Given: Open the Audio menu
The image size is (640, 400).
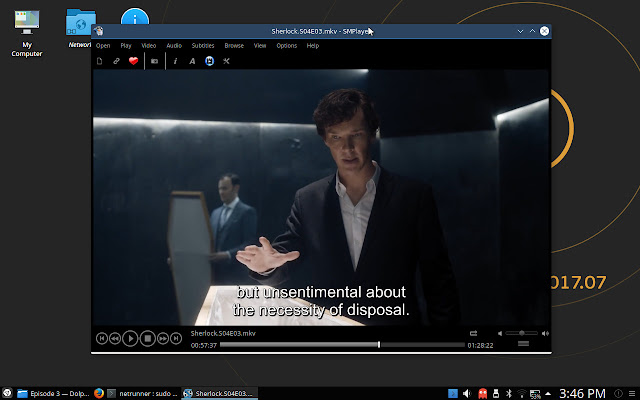Looking at the screenshot, I should (174, 46).
